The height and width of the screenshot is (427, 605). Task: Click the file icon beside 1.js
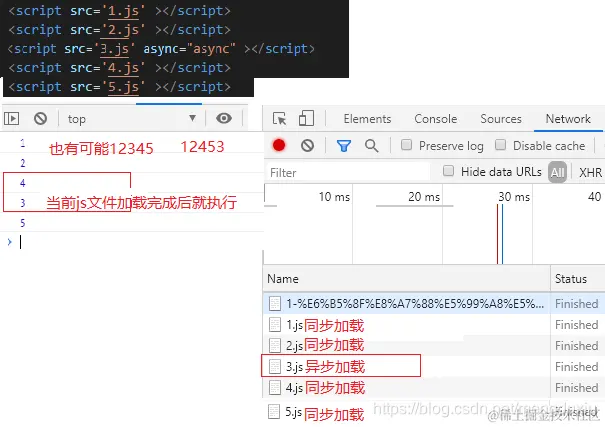pos(275,325)
